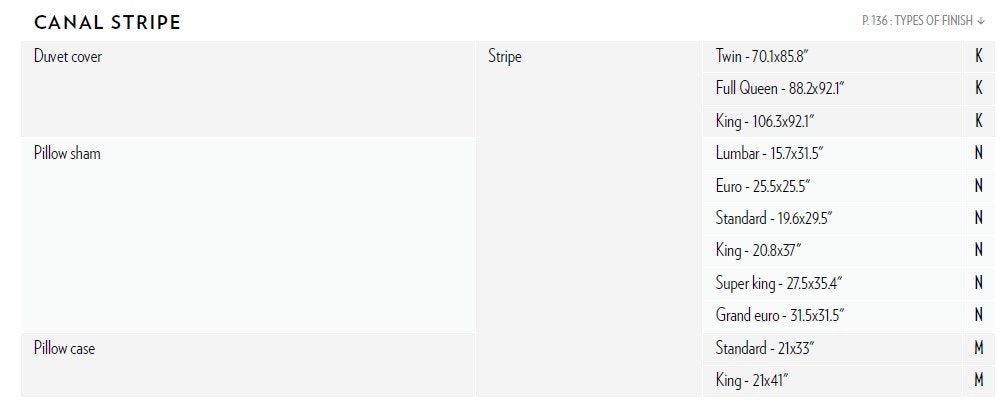Screen dimensions: 1006x405
Task: Pick Standard - 21x33" pillow case
Action: [766, 349]
